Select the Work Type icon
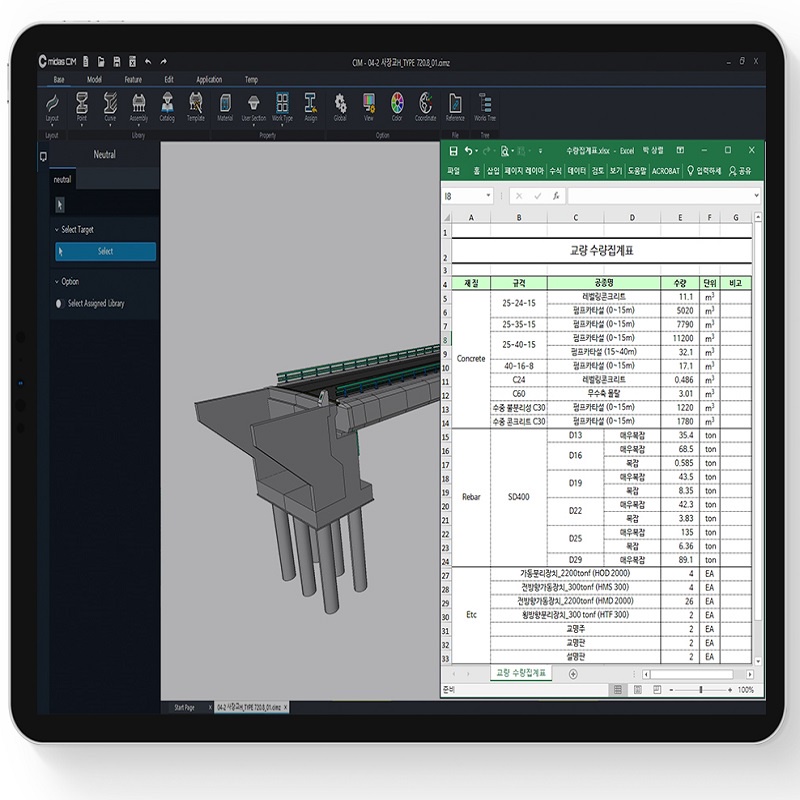Viewport: 800px width, 800px height. click(282, 108)
